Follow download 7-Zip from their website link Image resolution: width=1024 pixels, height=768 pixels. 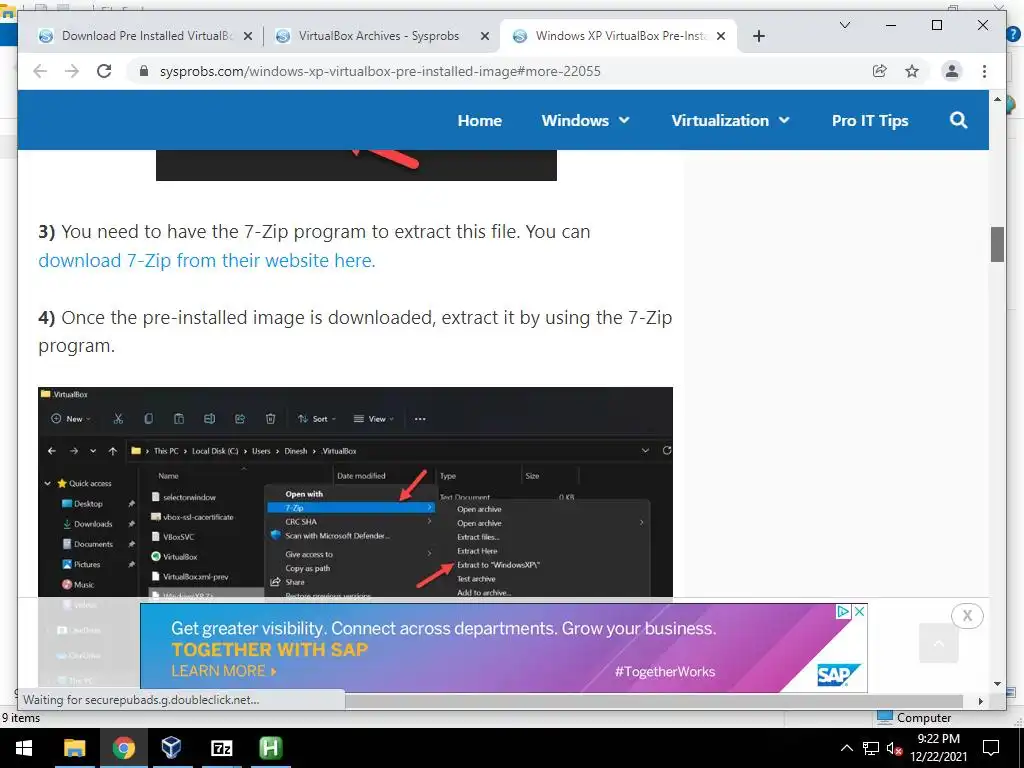206,261
